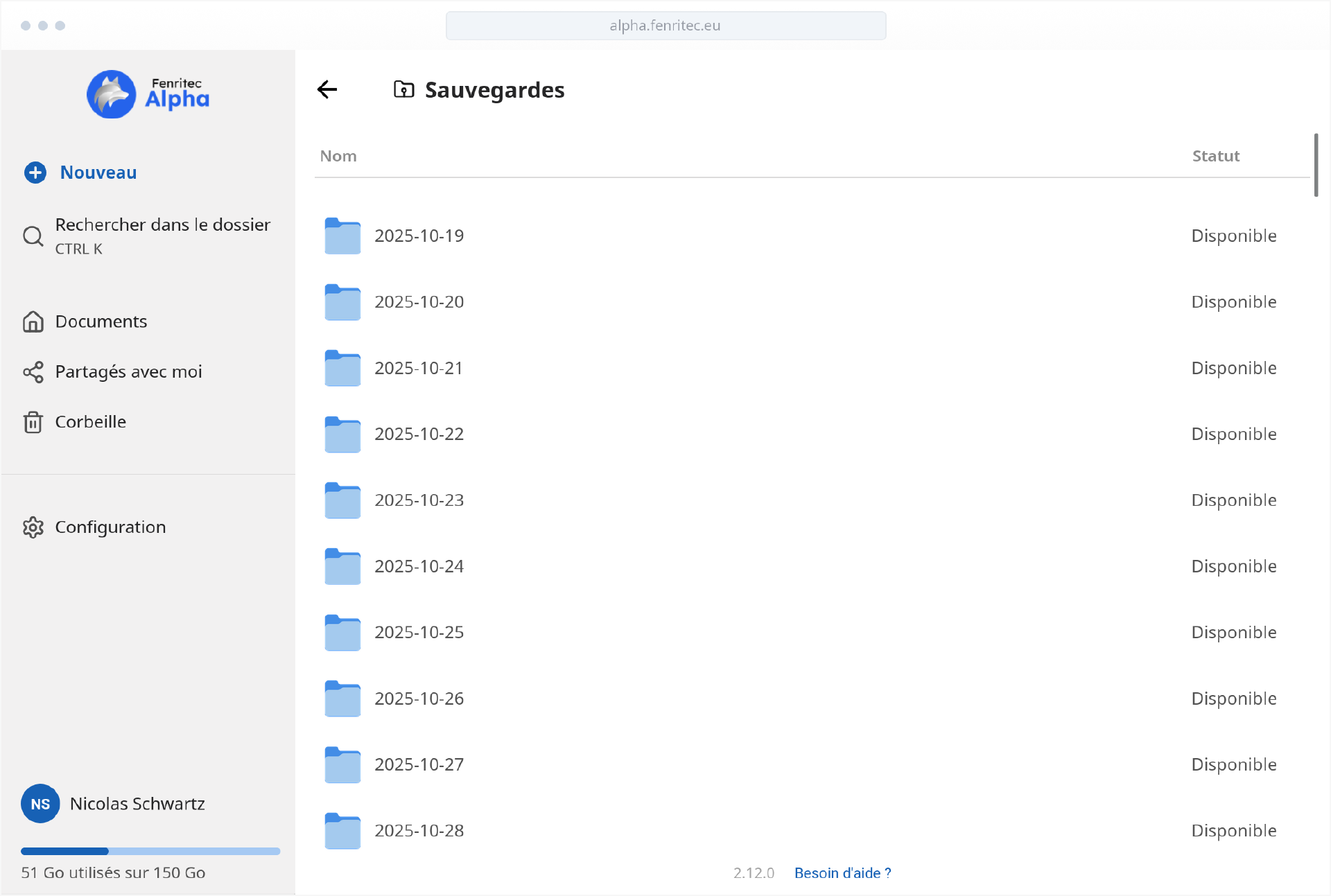Click Disponible status of 2025-10-19
1331x896 pixels.
1234,236
